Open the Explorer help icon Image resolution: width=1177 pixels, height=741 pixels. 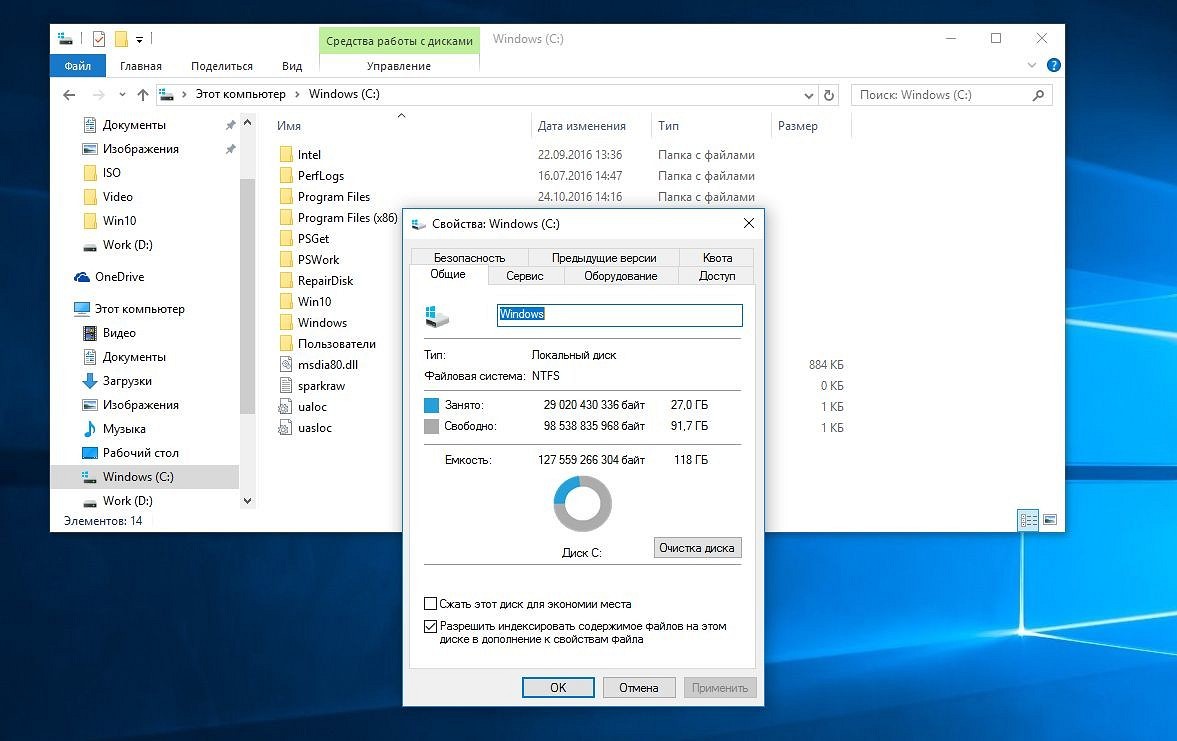1053,65
